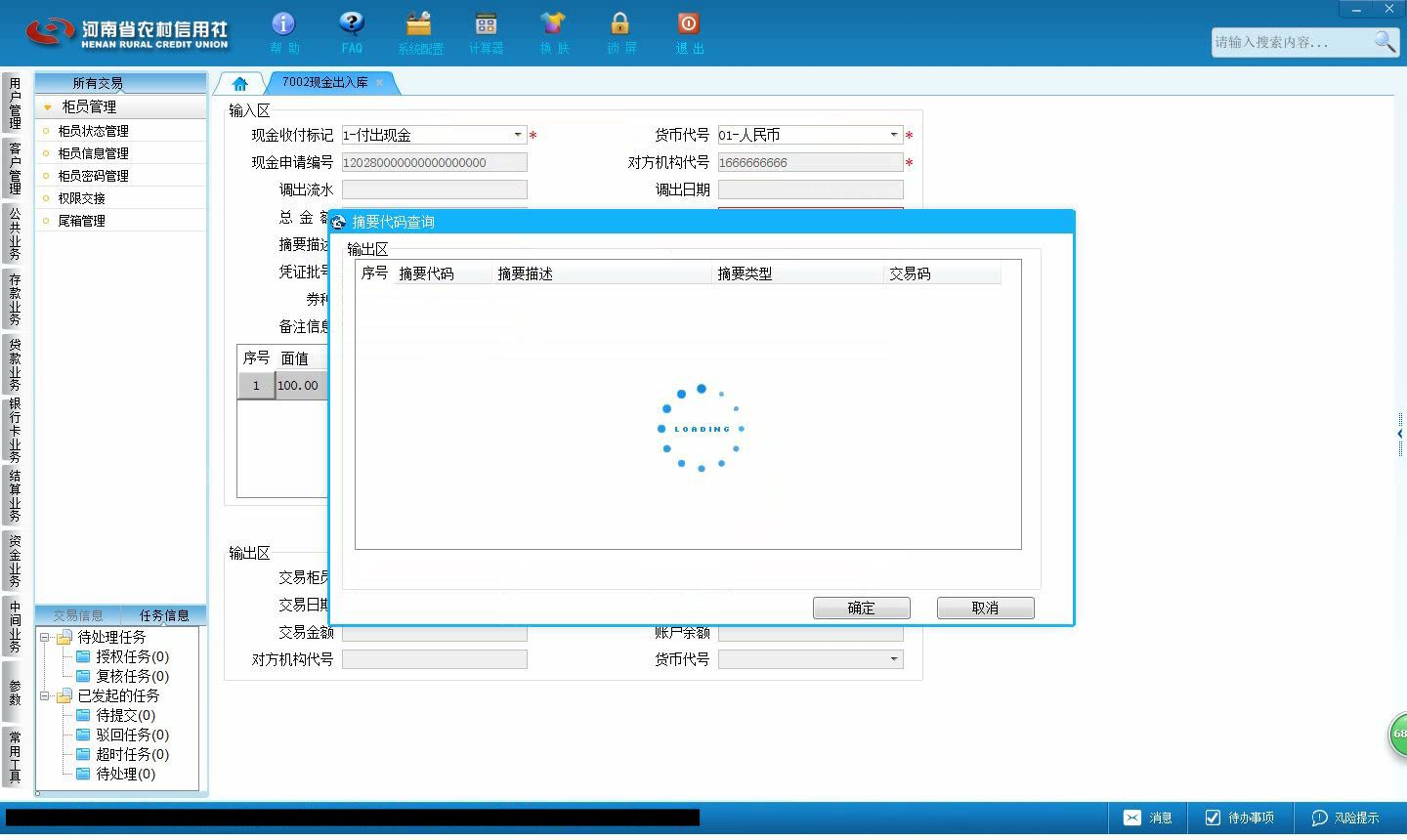
Task: Lock the screen with 锁屏 icon
Action: point(620,32)
